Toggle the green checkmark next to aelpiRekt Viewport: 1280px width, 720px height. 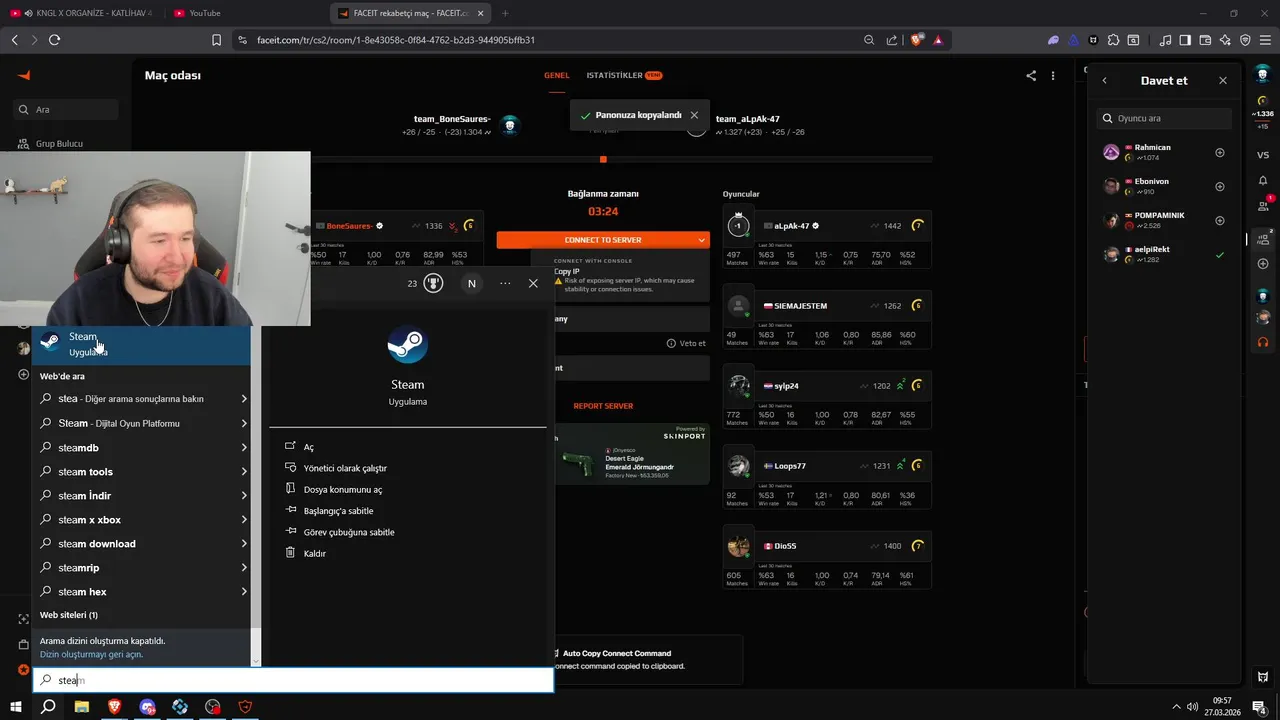coord(1219,255)
